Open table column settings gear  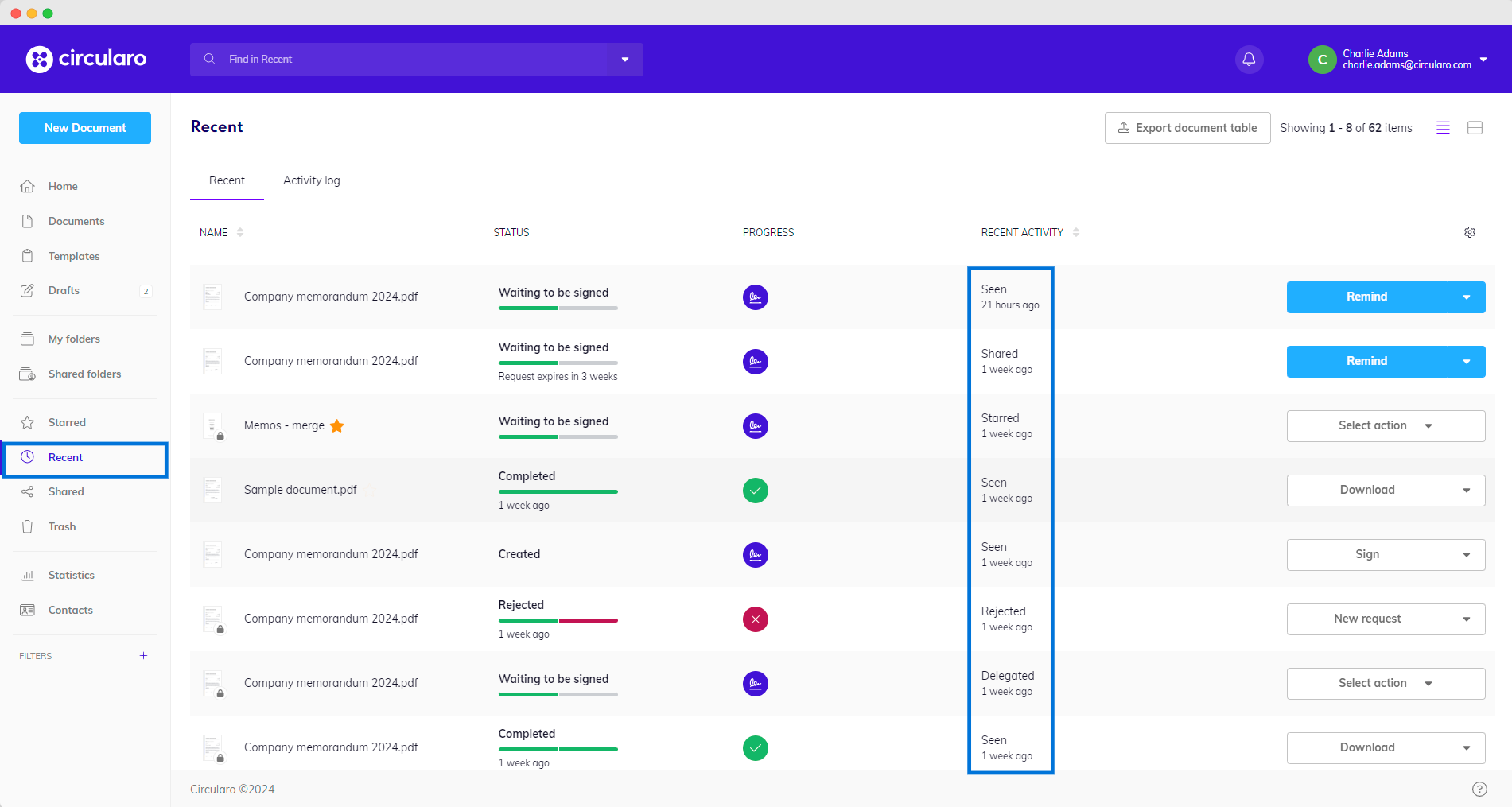1469,232
